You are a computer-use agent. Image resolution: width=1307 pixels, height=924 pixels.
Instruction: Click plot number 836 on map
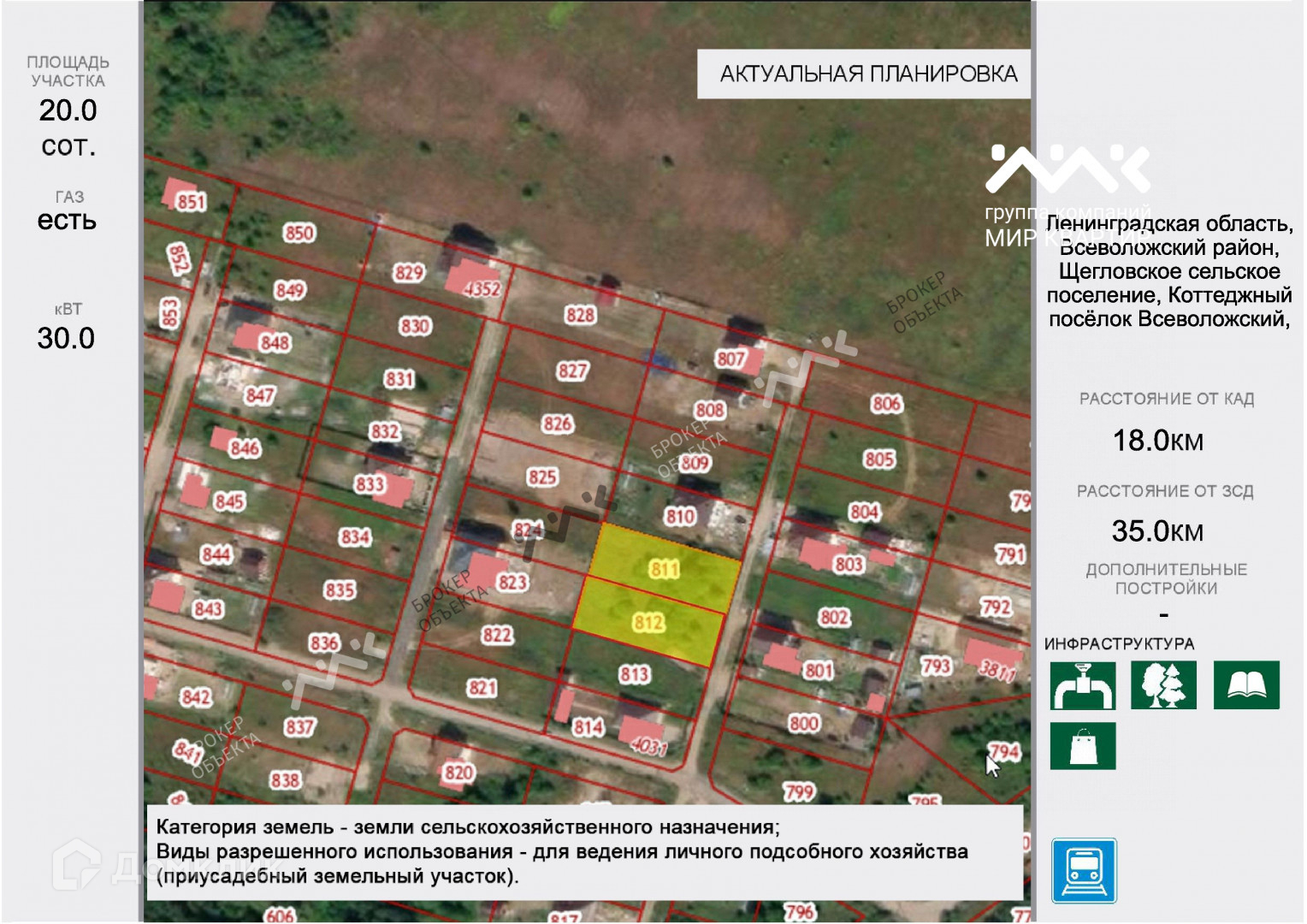tap(324, 643)
